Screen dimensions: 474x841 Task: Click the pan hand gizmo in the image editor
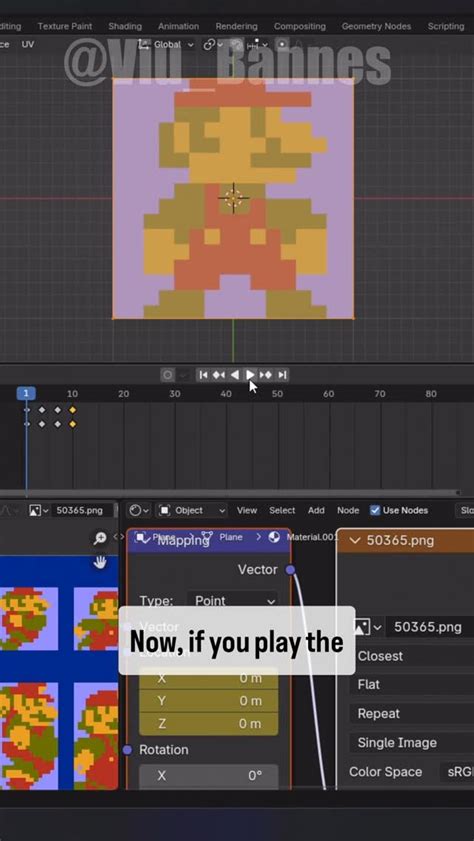(x=100, y=562)
